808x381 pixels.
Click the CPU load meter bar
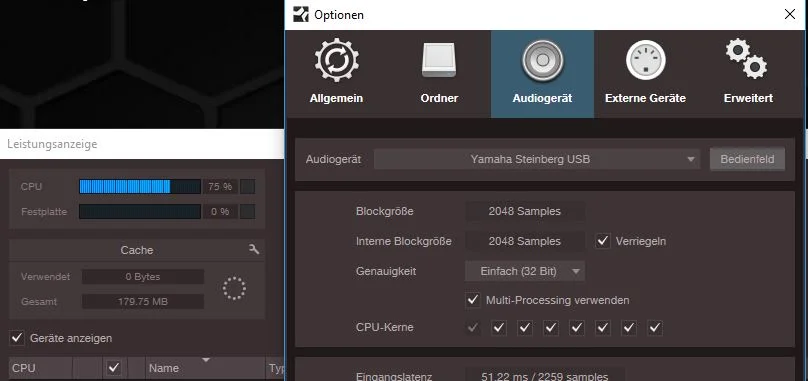pos(140,187)
